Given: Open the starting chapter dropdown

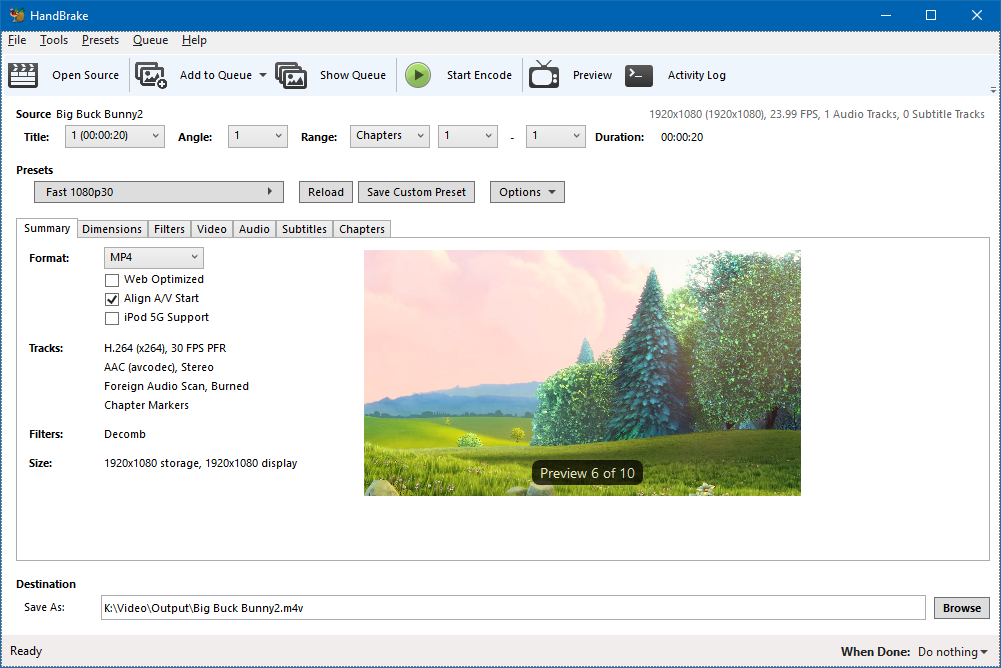Looking at the screenshot, I should tap(468, 136).
